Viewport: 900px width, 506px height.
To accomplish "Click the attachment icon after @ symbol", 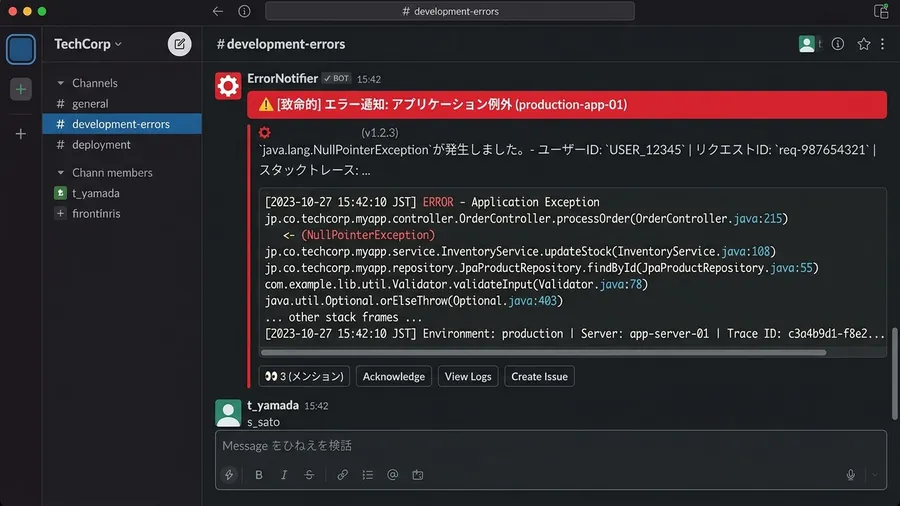I will [x=418, y=475].
